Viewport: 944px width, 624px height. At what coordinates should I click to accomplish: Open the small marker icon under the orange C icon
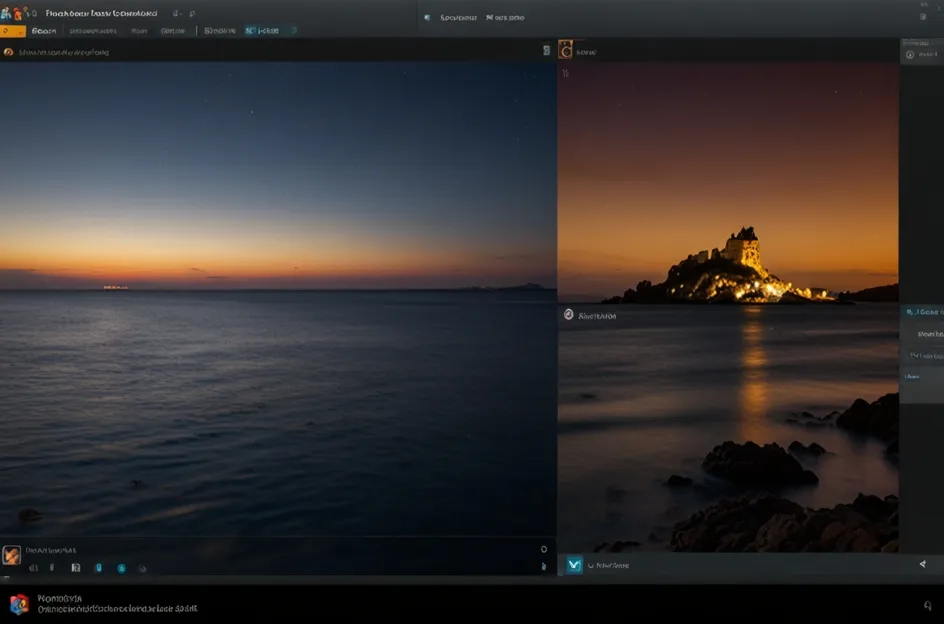(565, 73)
